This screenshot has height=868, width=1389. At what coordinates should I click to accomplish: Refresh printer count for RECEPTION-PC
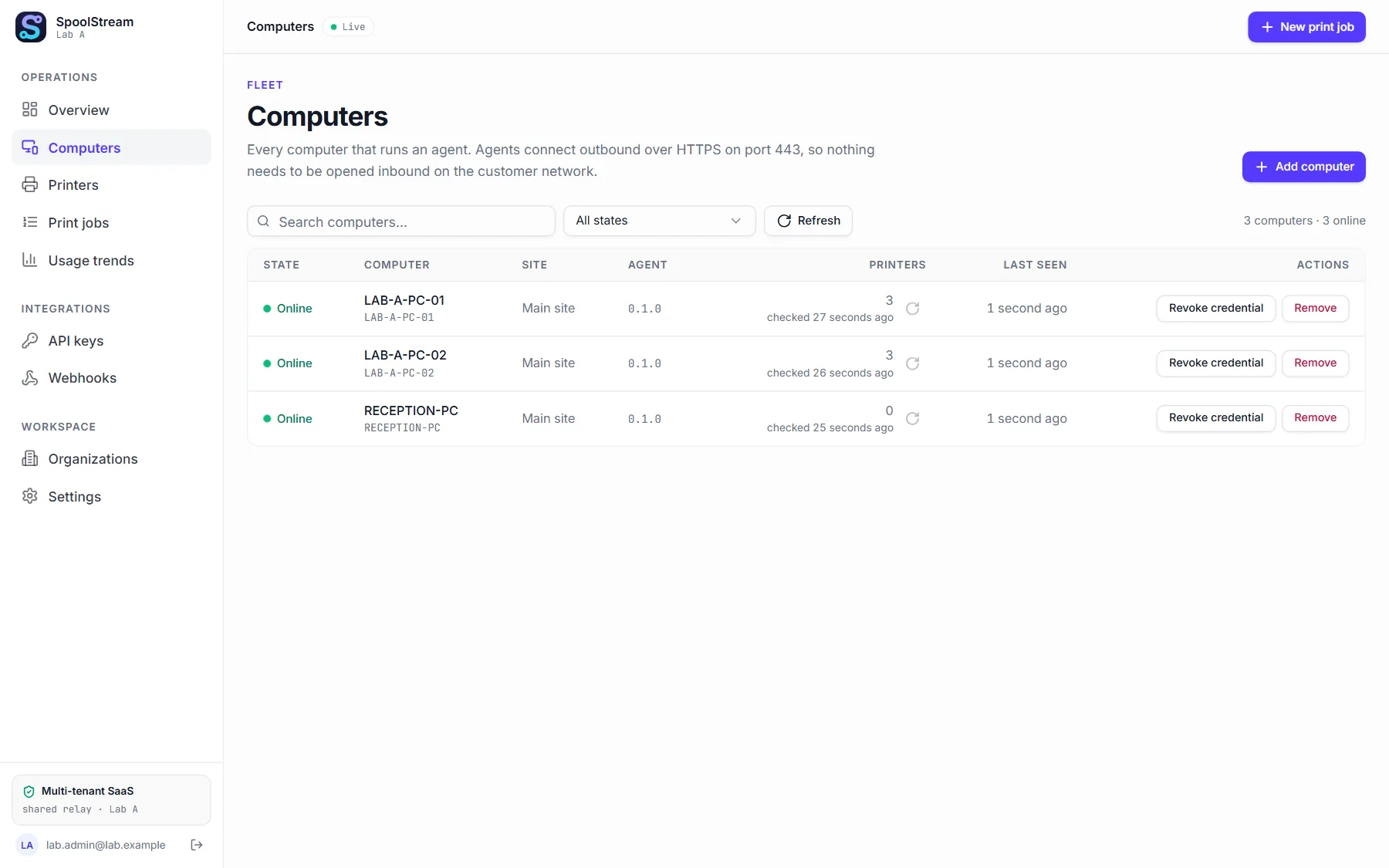pos(912,418)
